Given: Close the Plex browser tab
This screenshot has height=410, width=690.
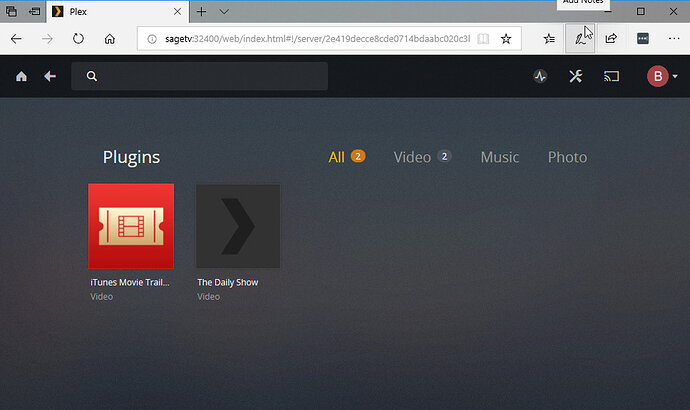Looking at the screenshot, I should [x=177, y=11].
